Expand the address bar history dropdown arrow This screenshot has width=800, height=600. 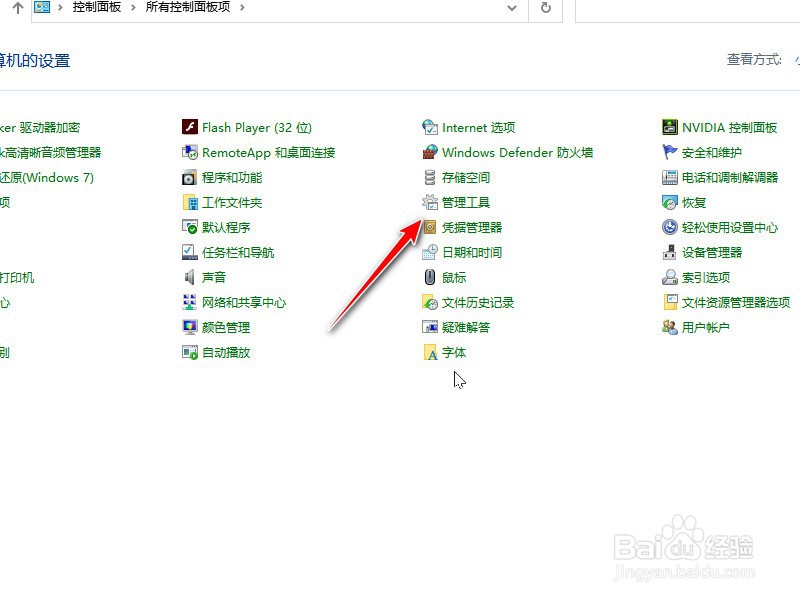click(x=512, y=7)
